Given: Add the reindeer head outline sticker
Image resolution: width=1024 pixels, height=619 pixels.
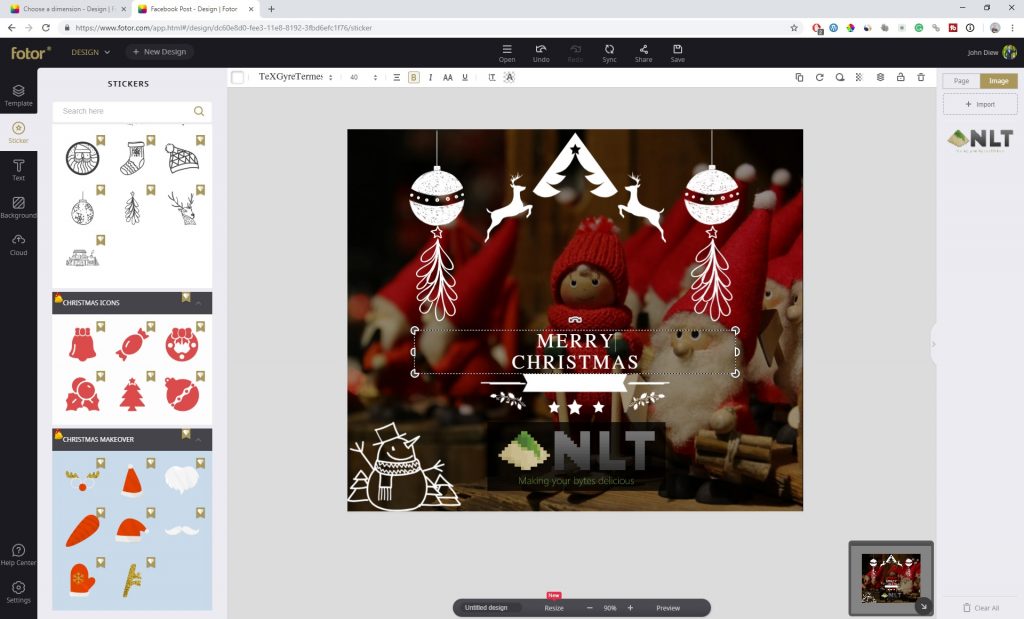Looking at the screenshot, I should [182, 209].
